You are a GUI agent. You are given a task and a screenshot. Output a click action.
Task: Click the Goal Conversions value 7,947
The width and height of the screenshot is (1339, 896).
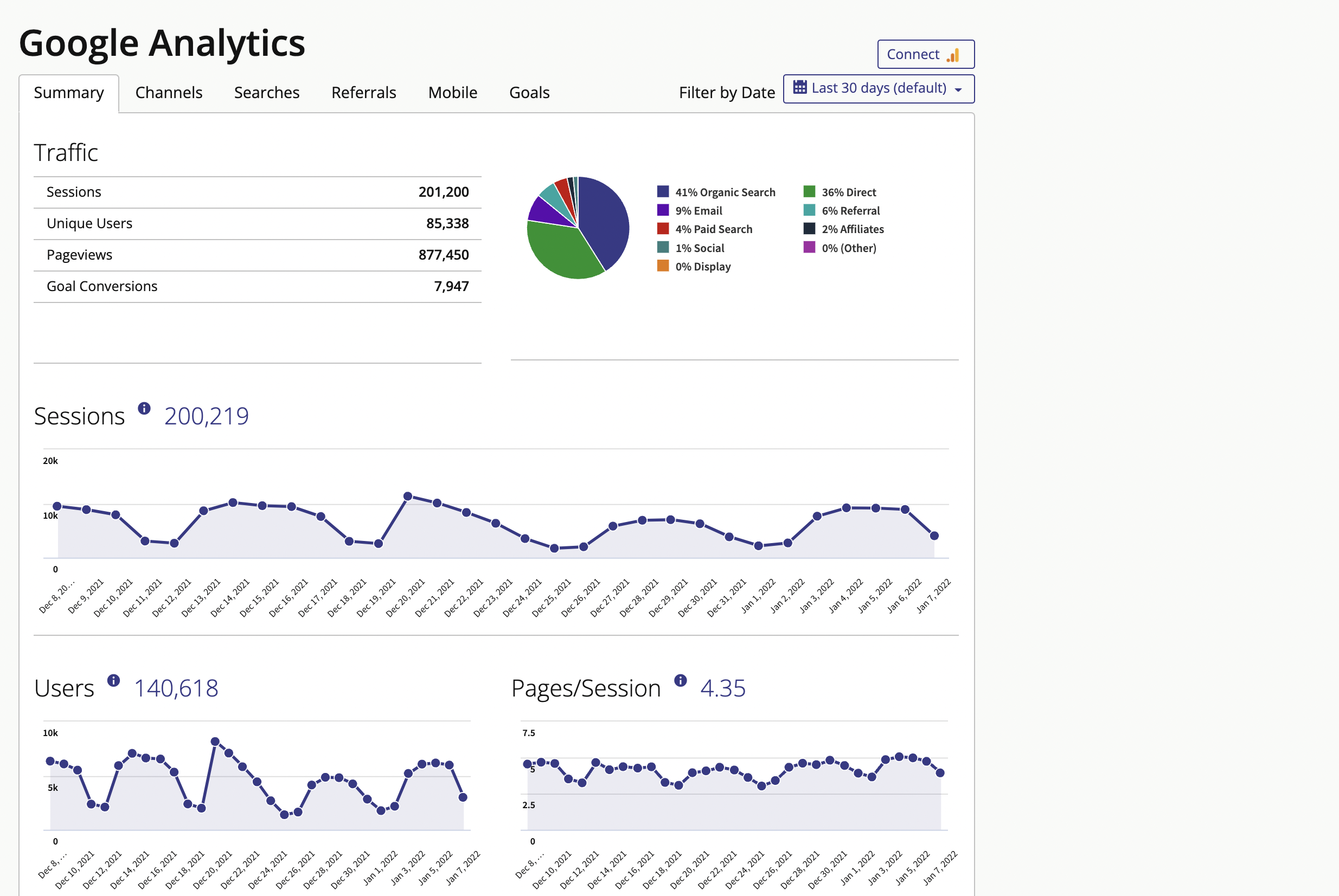click(x=451, y=286)
